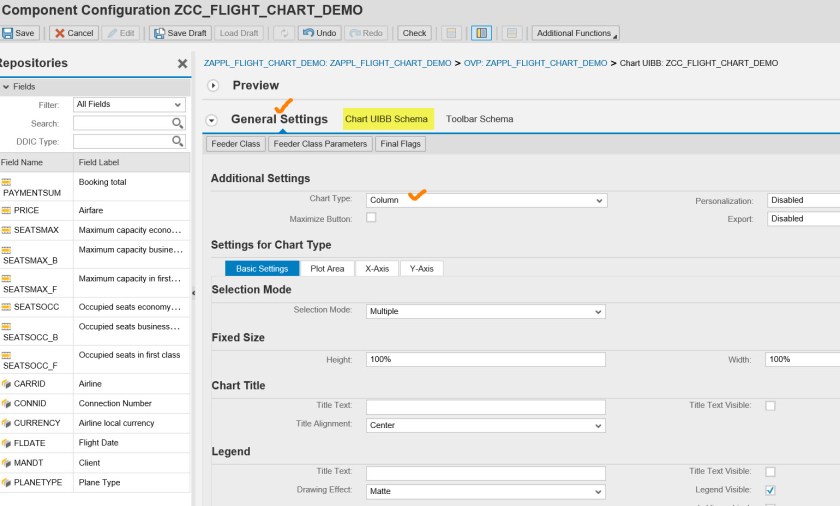Click the layout icon right of Check
Image resolution: width=840 pixels, height=506 pixels.
[x=452, y=33]
